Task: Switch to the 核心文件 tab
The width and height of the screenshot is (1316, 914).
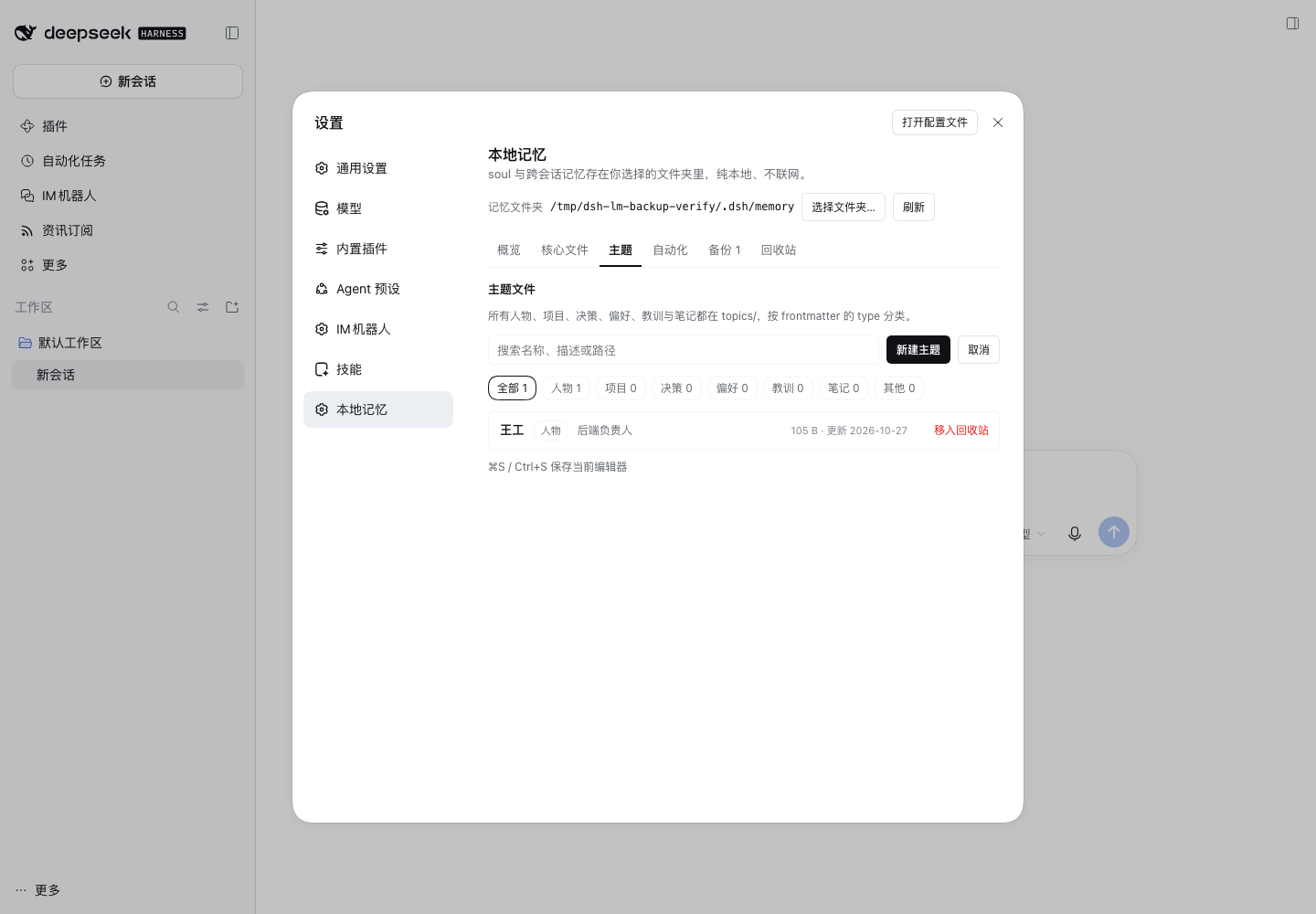Action: (565, 250)
